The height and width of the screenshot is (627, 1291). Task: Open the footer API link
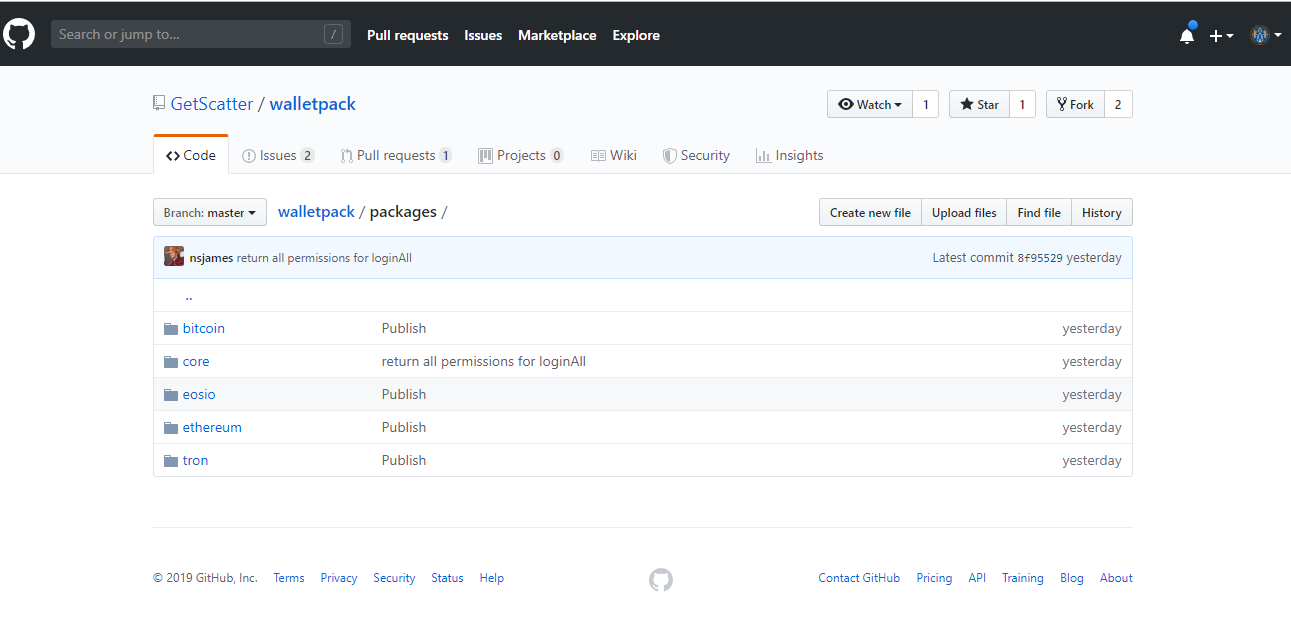click(977, 578)
